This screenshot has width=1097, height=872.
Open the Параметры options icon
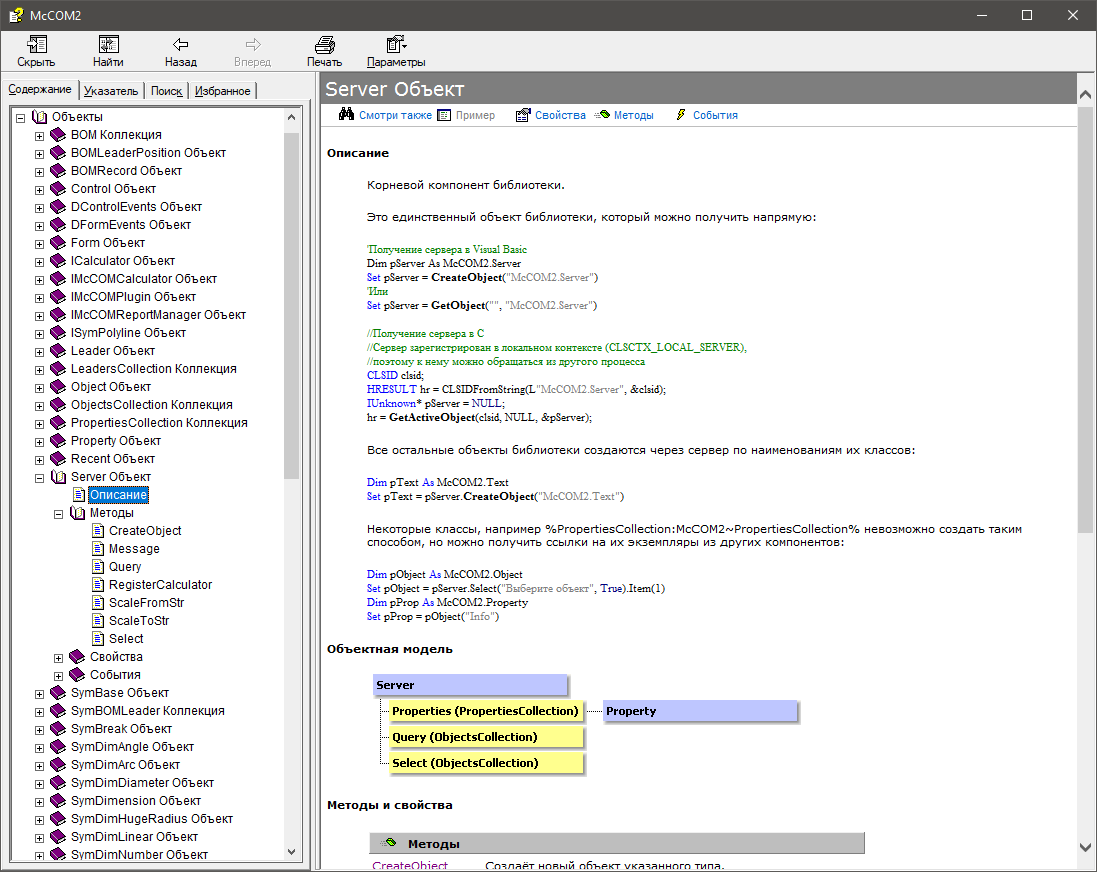click(x=396, y=44)
